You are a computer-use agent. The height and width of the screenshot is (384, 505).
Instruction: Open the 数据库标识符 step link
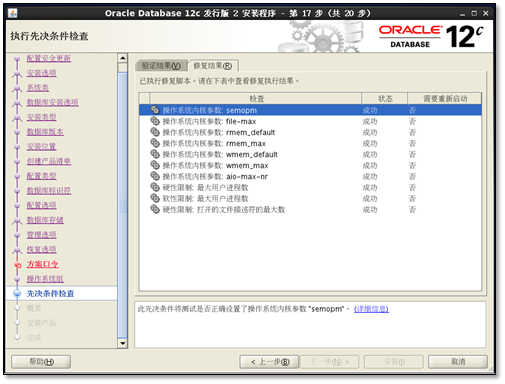[x=49, y=190]
